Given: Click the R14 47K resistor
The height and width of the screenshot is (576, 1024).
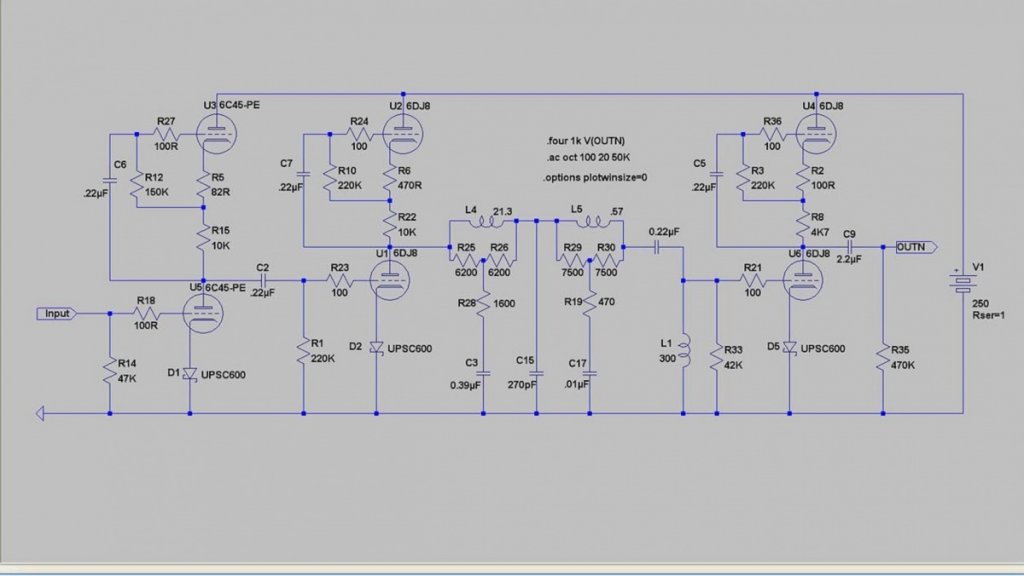Looking at the screenshot, I should tap(110, 370).
